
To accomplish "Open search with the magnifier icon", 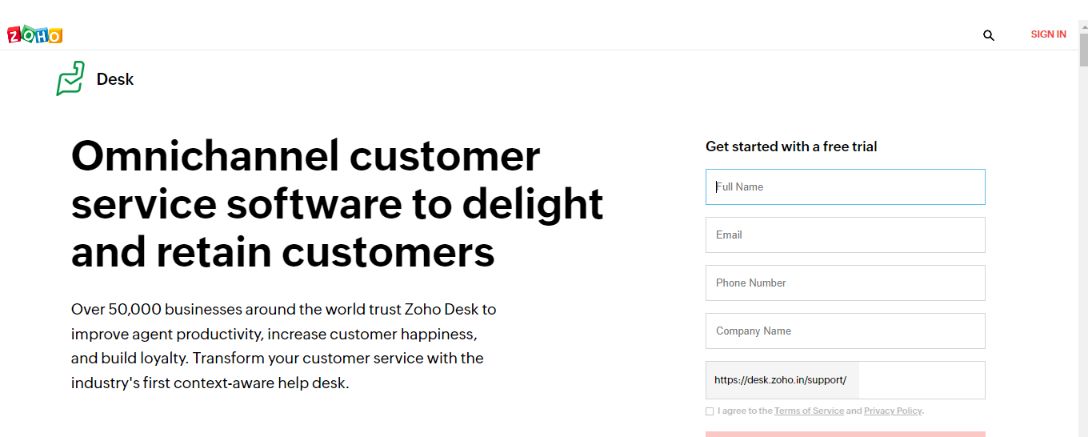I will pos(989,35).
